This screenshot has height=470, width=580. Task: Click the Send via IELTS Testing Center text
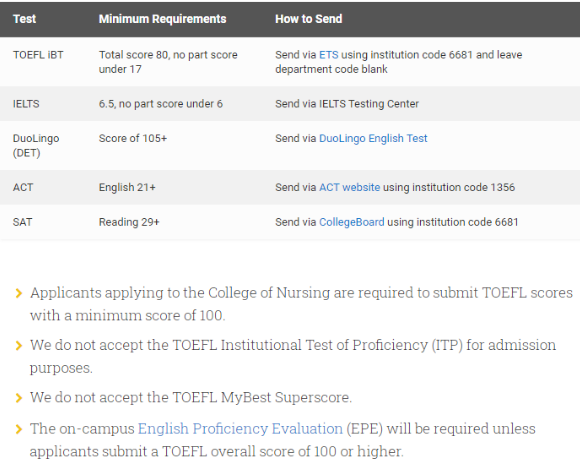pos(347,104)
